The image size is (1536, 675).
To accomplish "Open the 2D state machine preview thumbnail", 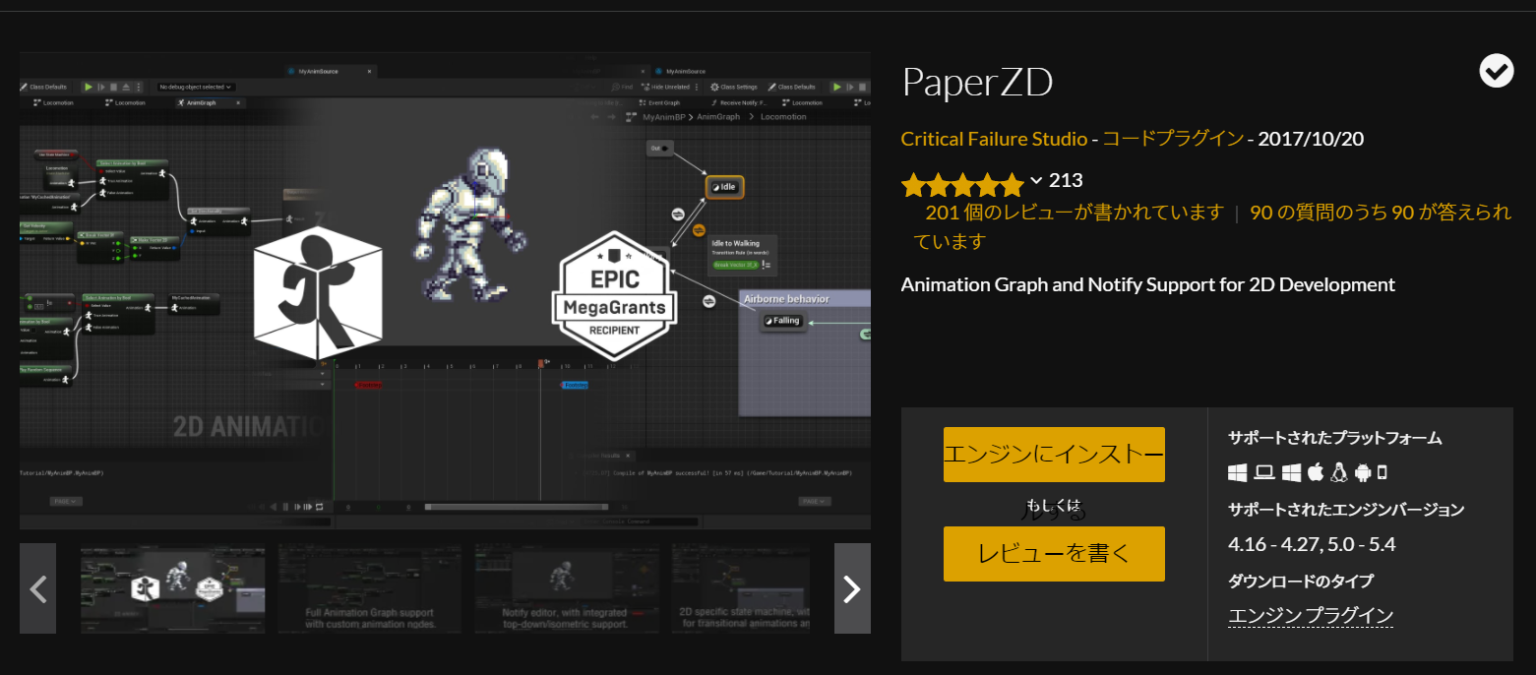I will pyautogui.click(x=742, y=588).
